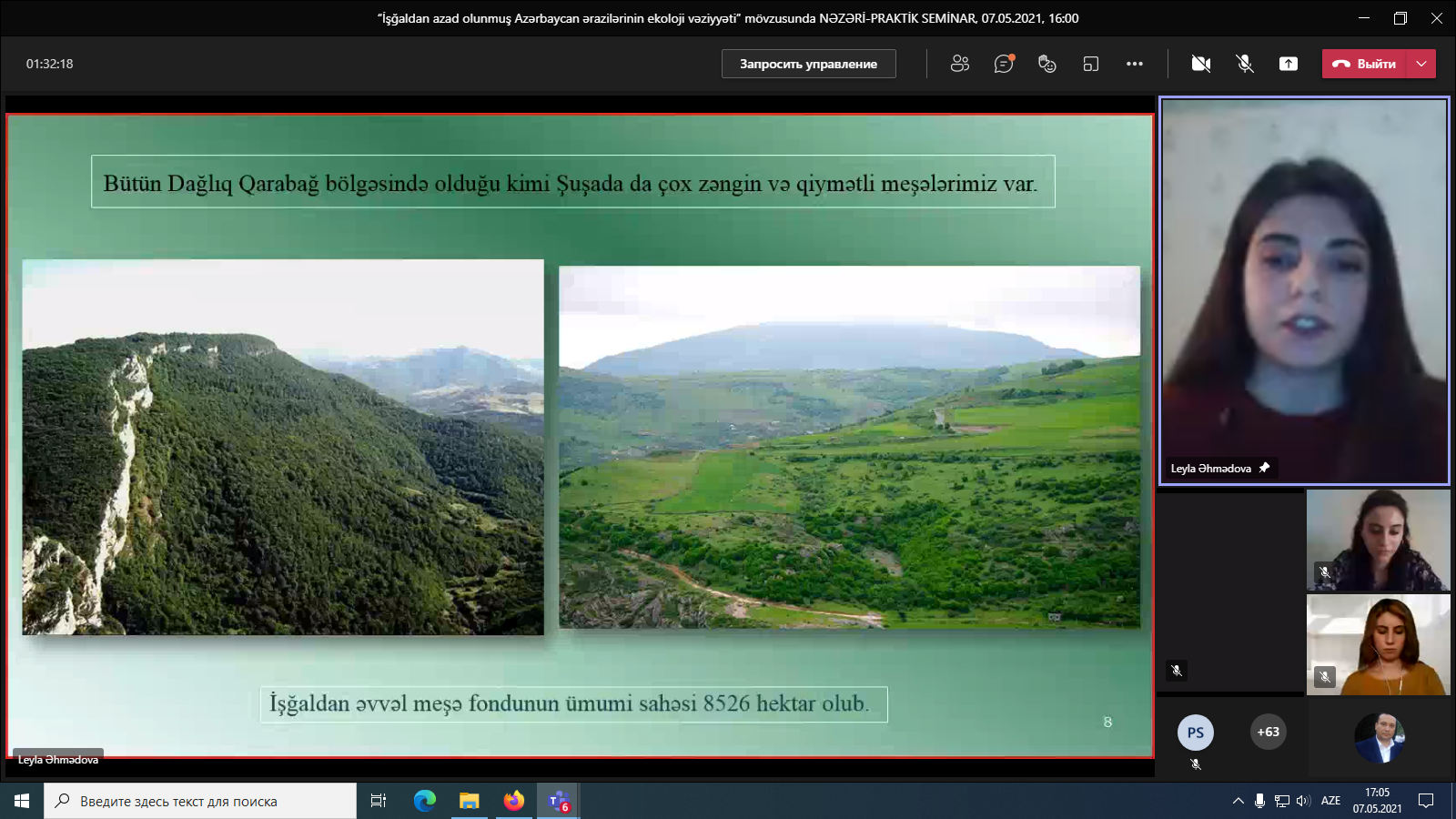1456x819 pixels.
Task: Open the reactions and raise hand icon
Action: pyautogui.click(x=1047, y=64)
